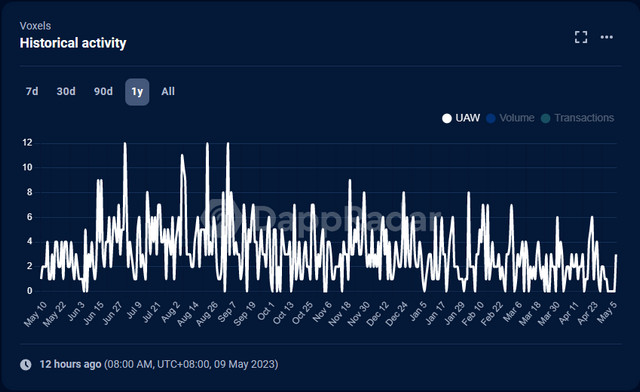Viewport: 640px width, 392px height.
Task: Click the Jul 9 x-axis label
Action: click(x=133, y=311)
